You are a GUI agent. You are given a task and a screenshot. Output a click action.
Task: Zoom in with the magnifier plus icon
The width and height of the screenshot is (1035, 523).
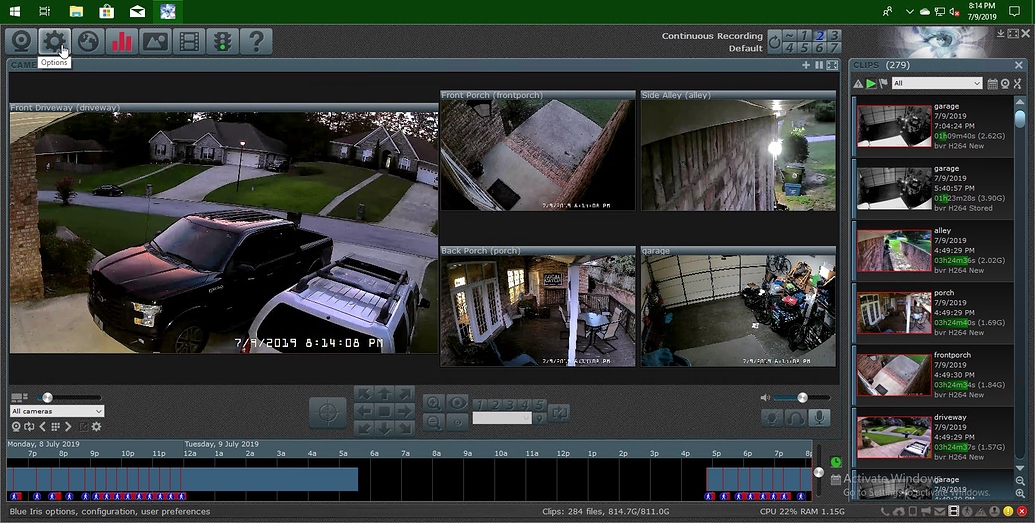click(x=433, y=402)
